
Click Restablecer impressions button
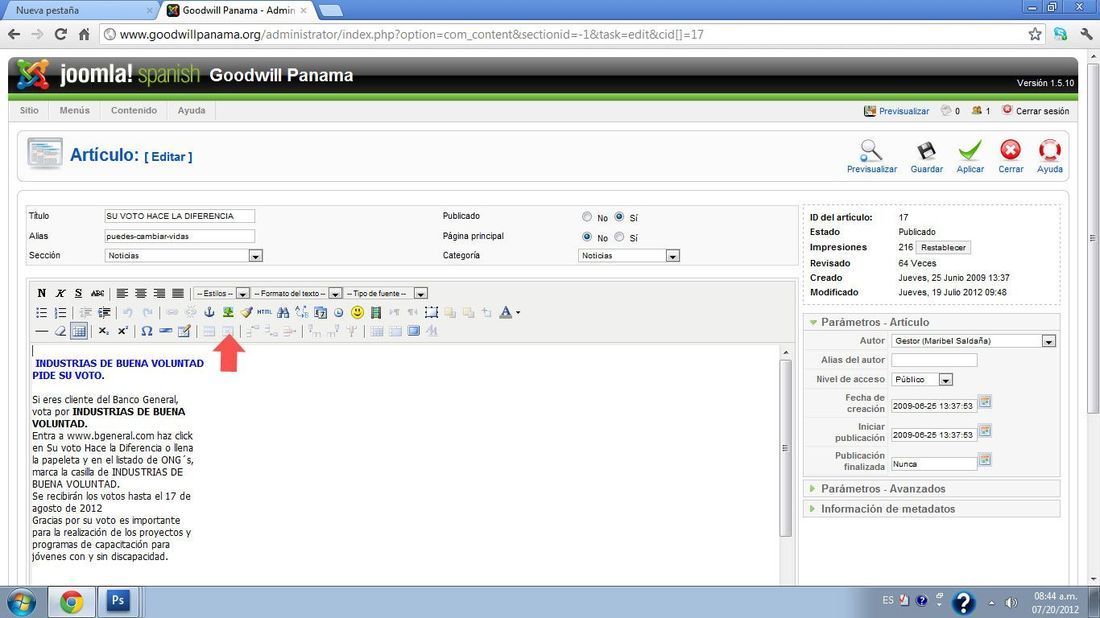click(x=943, y=248)
